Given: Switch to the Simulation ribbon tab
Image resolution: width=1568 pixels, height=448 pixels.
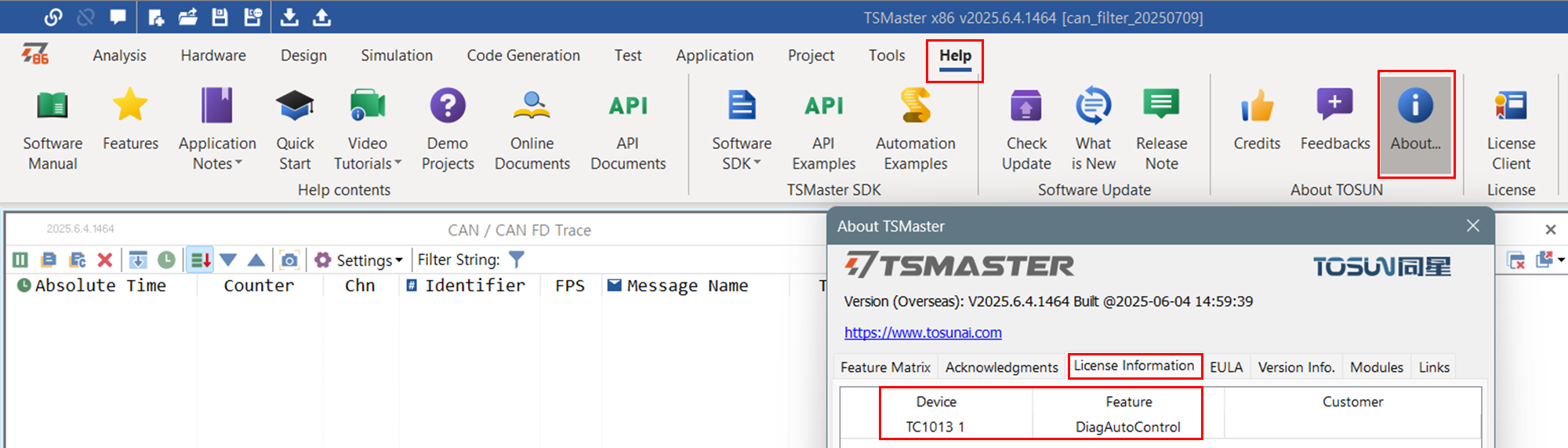Looking at the screenshot, I should [397, 56].
